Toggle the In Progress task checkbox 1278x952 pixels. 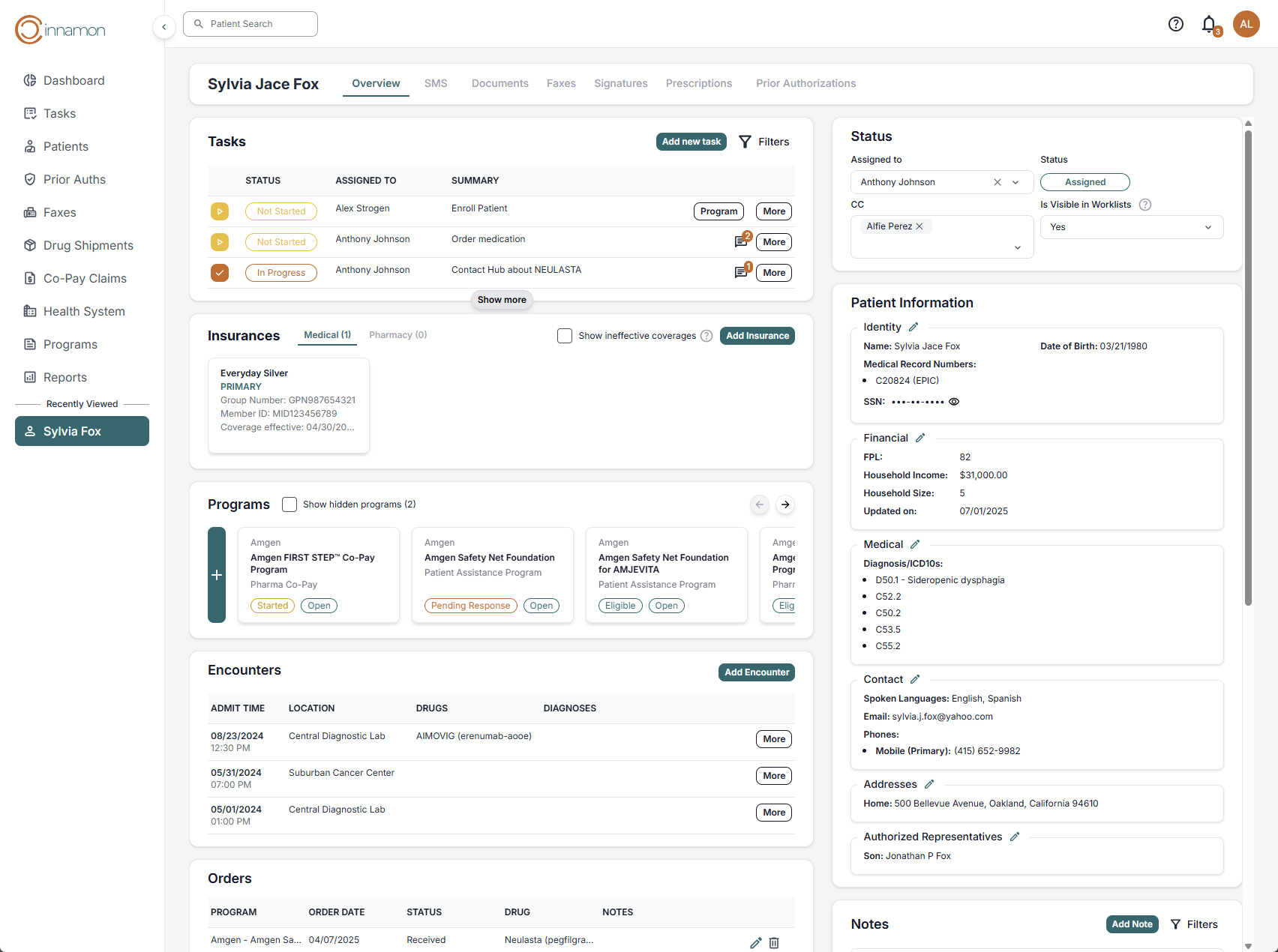coord(219,273)
